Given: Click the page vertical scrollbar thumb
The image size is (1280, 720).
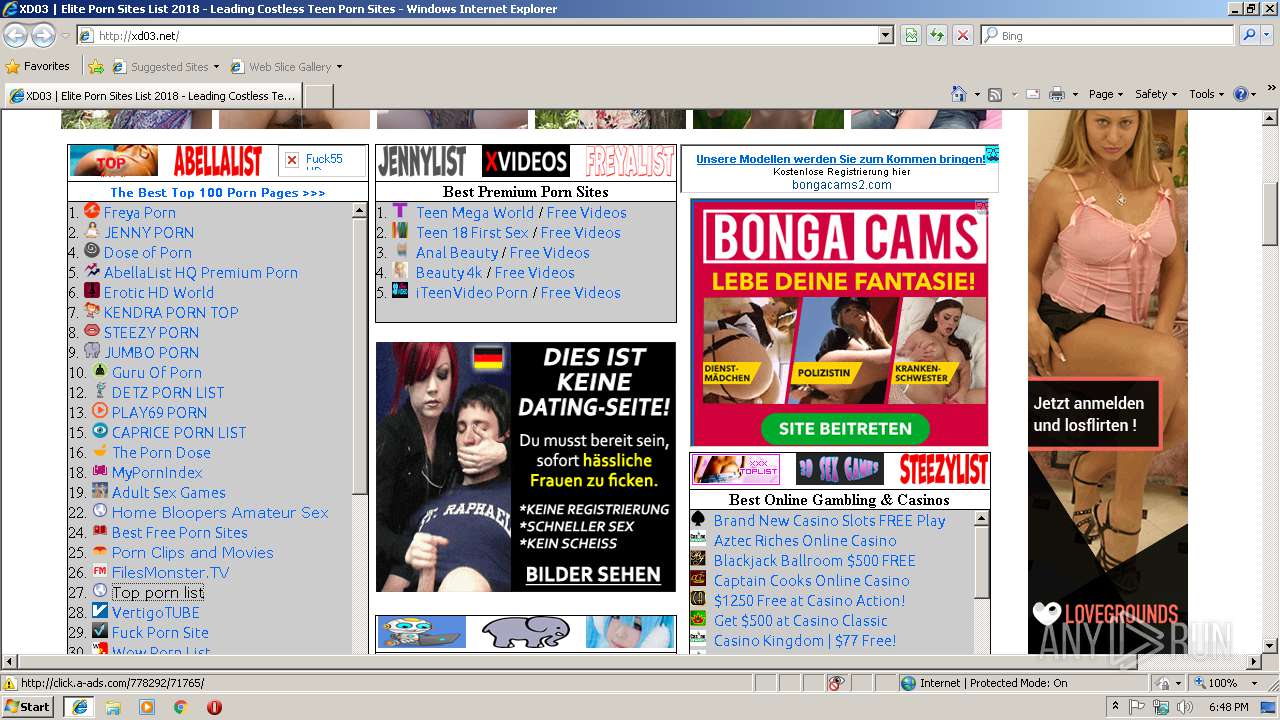Looking at the screenshot, I should click(x=1270, y=214).
